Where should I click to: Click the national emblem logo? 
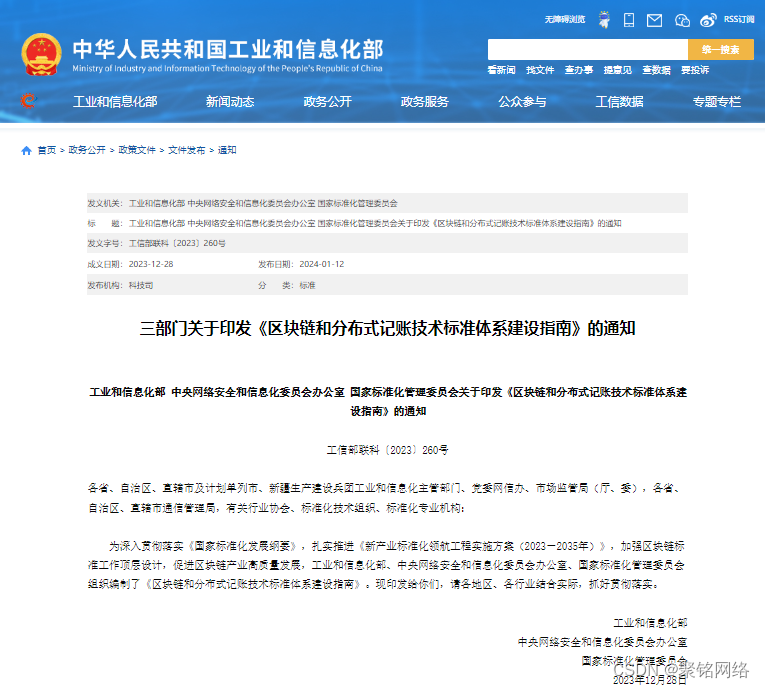pyautogui.click(x=41, y=54)
